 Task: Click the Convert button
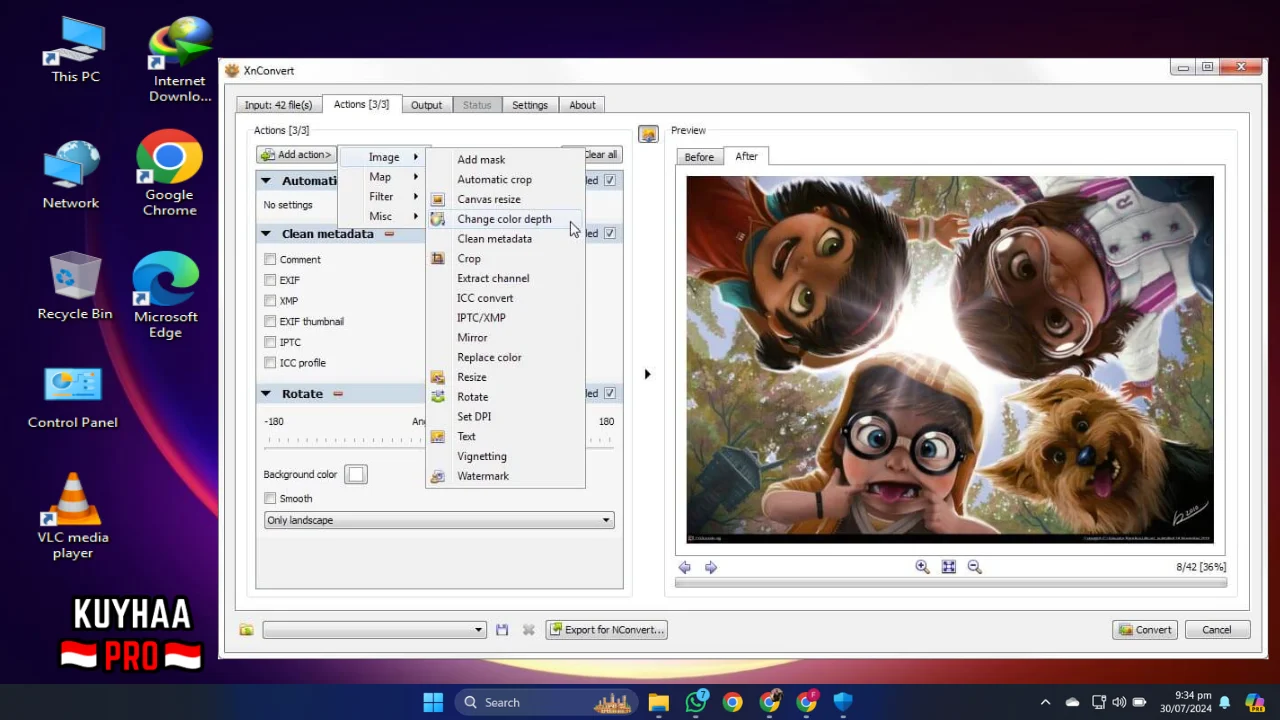point(1145,630)
